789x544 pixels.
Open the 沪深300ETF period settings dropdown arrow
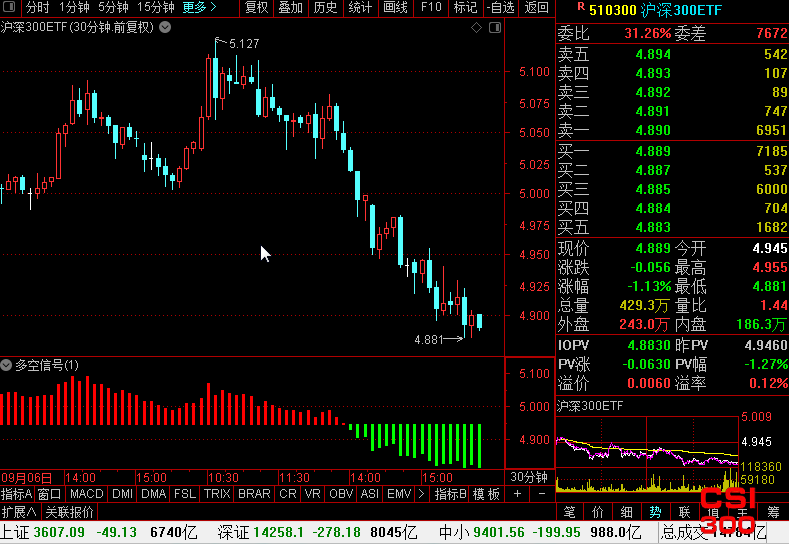[165, 27]
